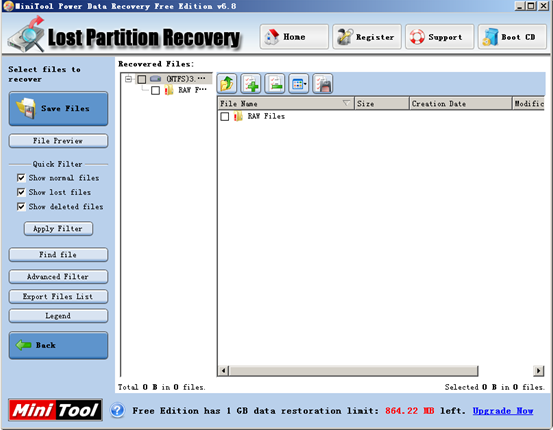This screenshot has width=553, height=430.
Task: Go up one folder level icon
Action: pyautogui.click(x=227, y=84)
